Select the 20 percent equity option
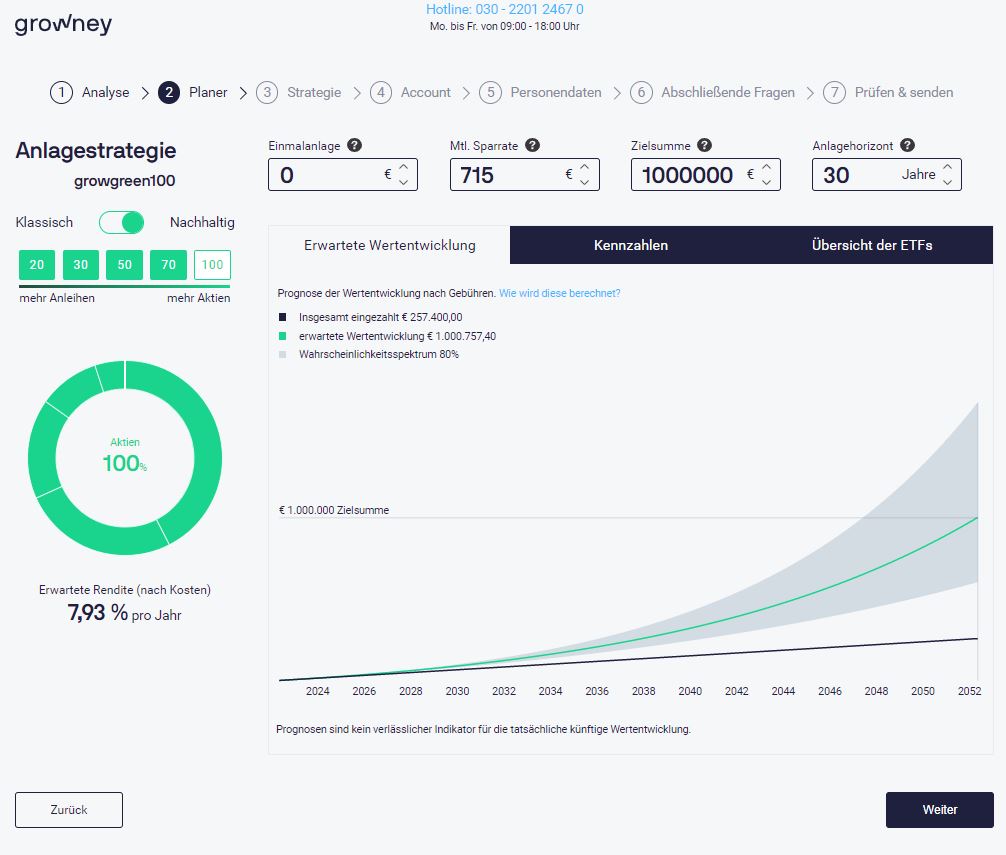This screenshot has height=855, width=1006. pyautogui.click(x=36, y=265)
